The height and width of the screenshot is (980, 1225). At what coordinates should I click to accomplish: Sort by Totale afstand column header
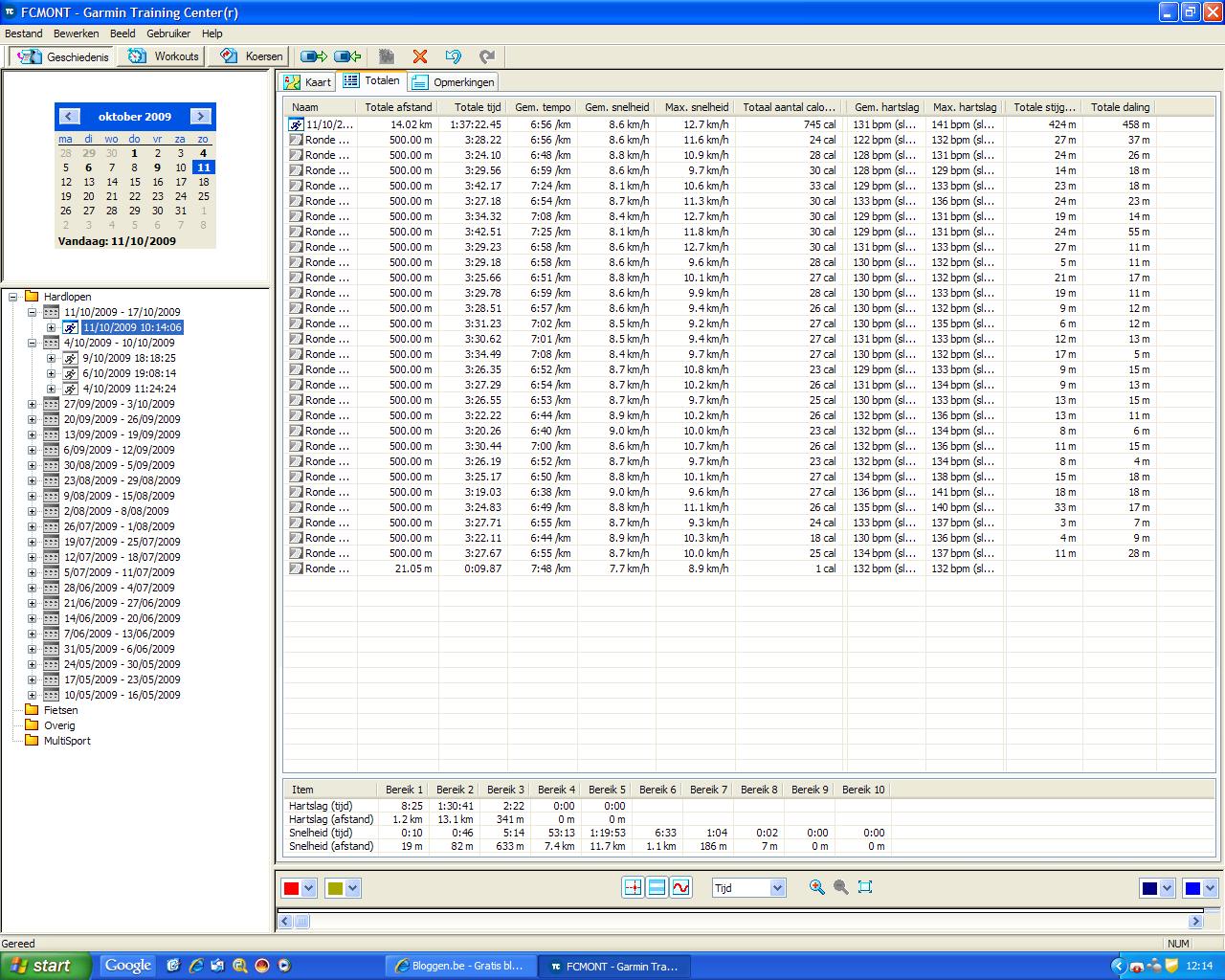(398, 107)
